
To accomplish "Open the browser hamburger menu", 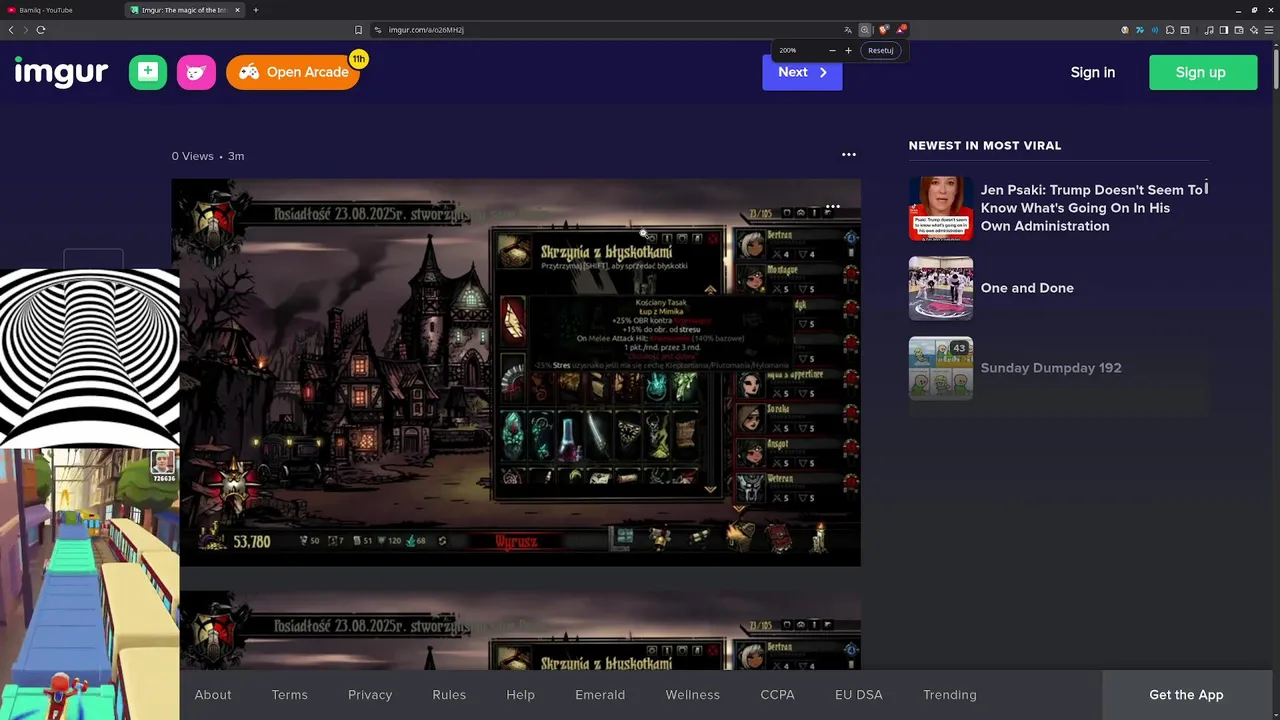I will click(x=1269, y=30).
